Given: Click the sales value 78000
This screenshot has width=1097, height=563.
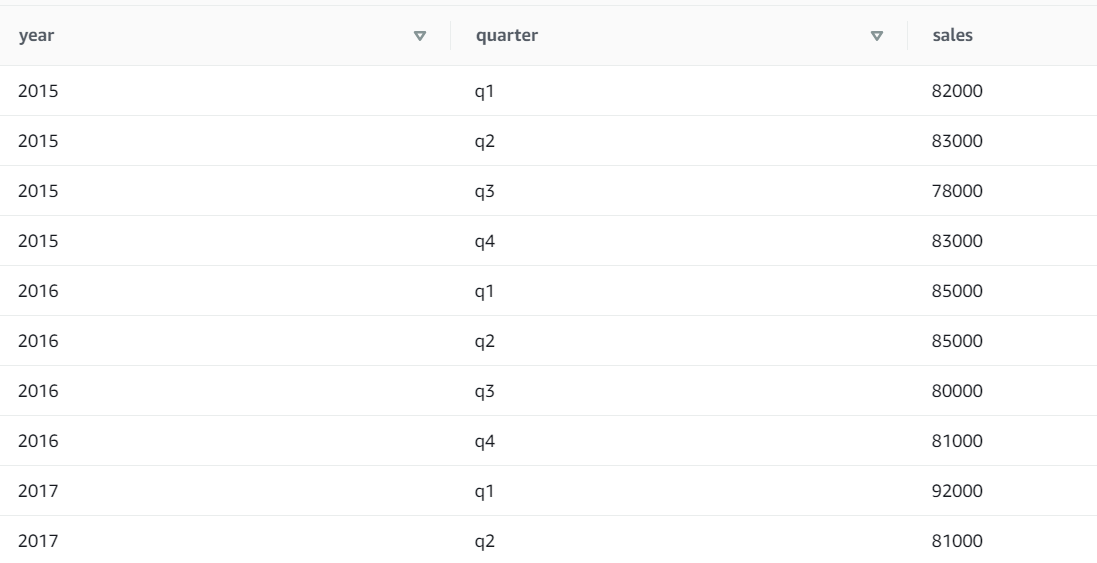Looking at the screenshot, I should click(957, 191).
